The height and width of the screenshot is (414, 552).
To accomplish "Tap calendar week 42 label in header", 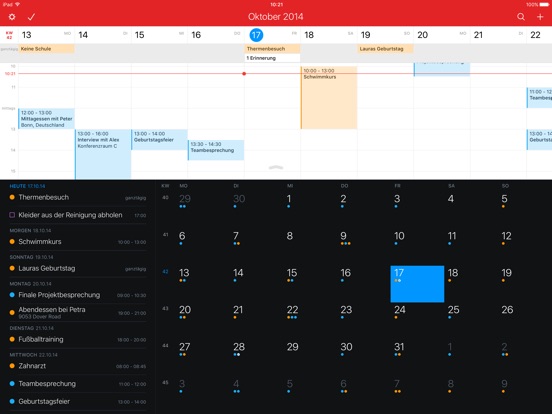I will [9, 35].
